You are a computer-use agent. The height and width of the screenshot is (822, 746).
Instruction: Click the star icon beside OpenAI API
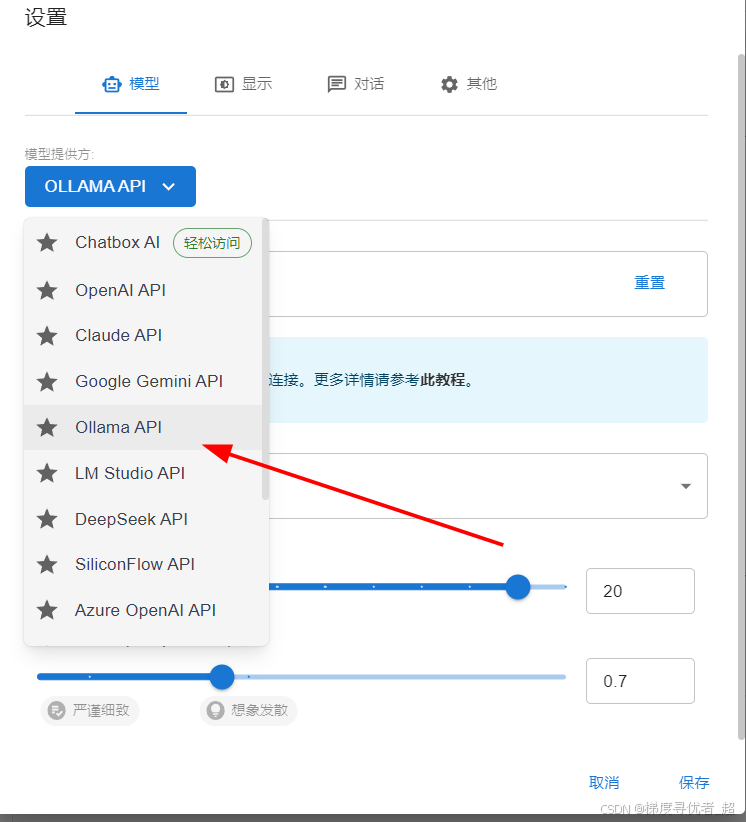47,290
